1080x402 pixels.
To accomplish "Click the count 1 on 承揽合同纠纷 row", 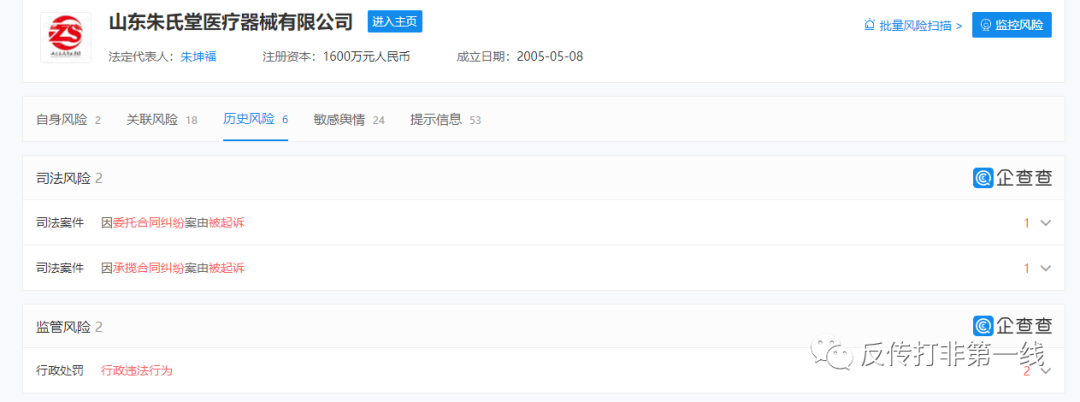I will pyautogui.click(x=1026, y=268).
